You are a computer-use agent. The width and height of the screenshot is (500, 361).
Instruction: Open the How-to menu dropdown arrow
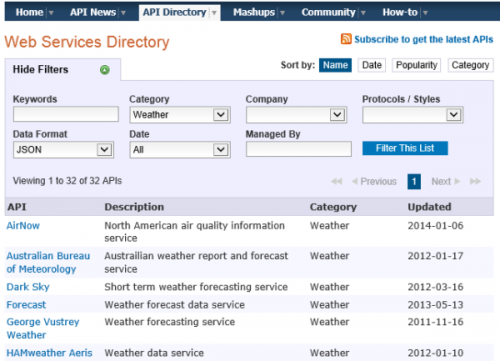(425, 13)
